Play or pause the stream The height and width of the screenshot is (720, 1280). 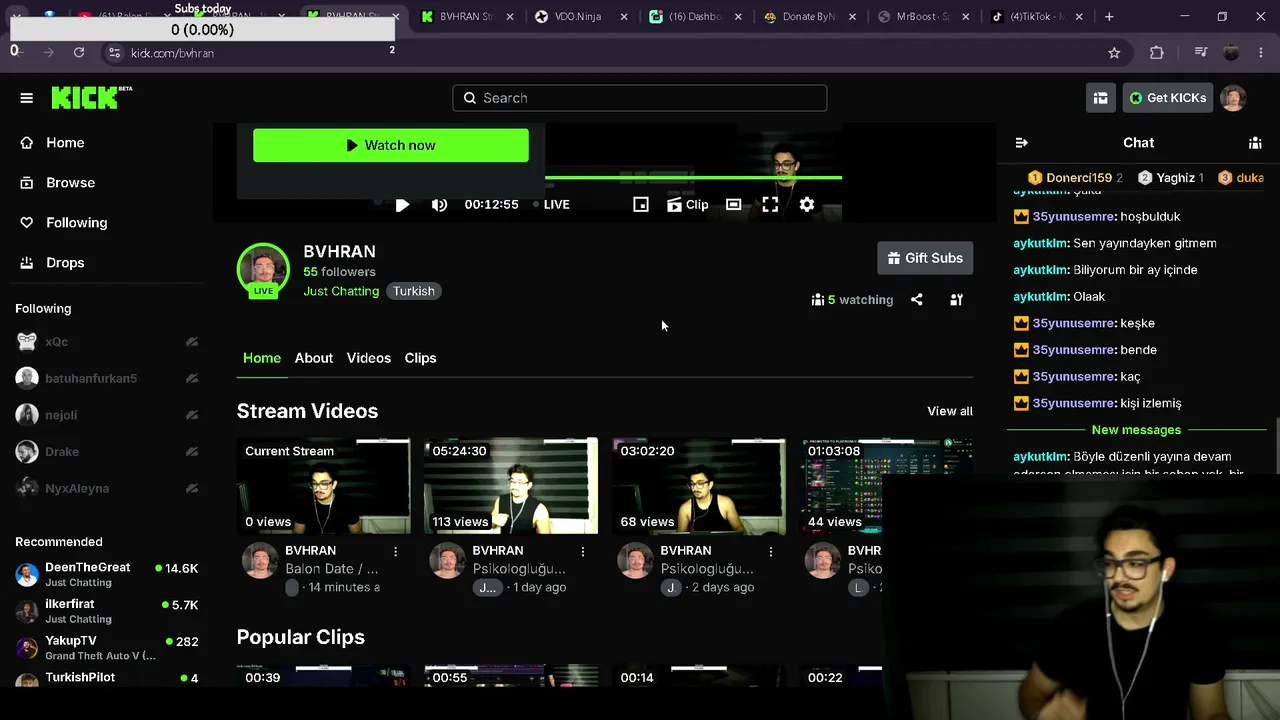tap(402, 204)
